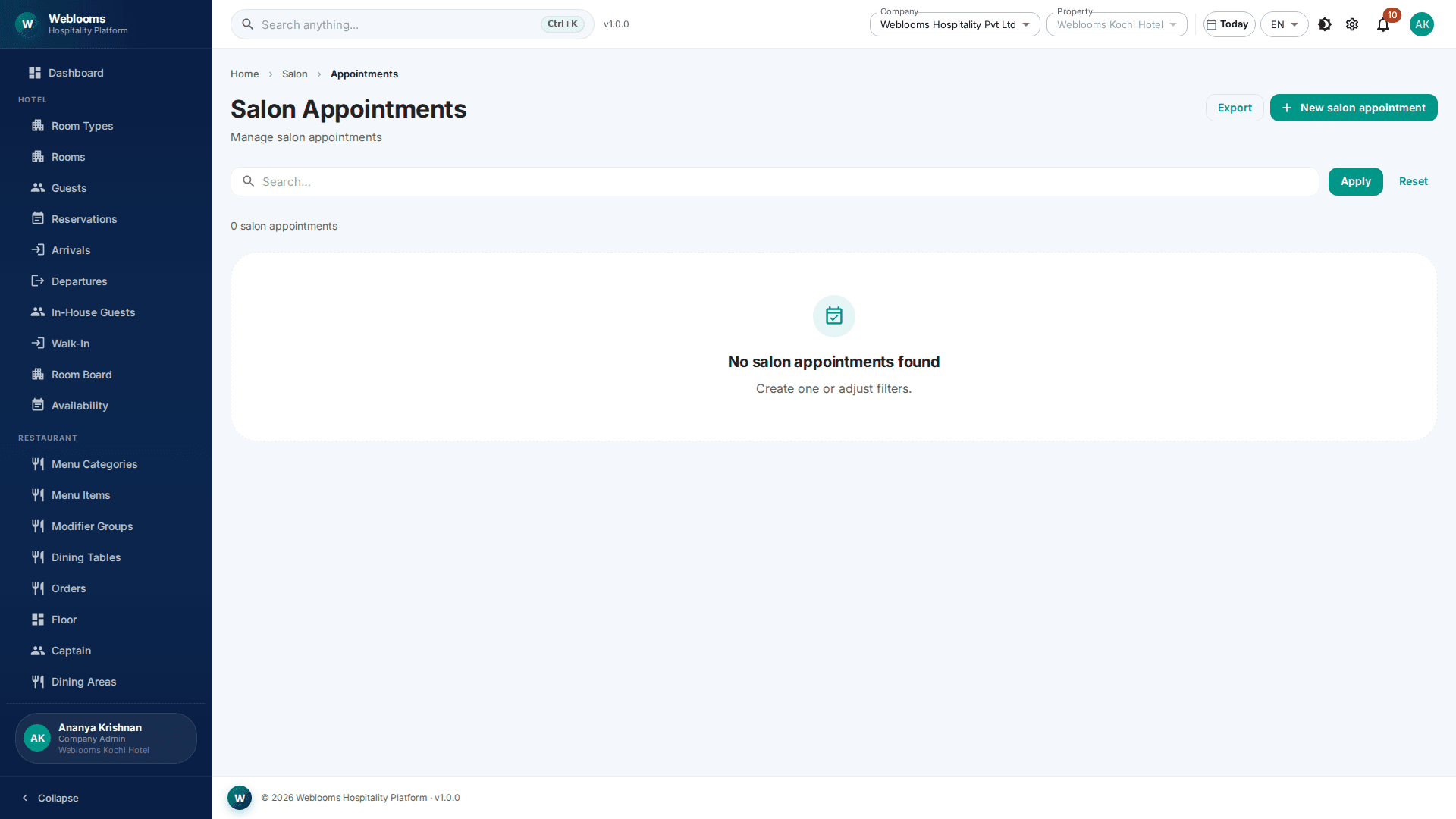Expand the Company dropdown
1456x819 pixels.
click(955, 24)
